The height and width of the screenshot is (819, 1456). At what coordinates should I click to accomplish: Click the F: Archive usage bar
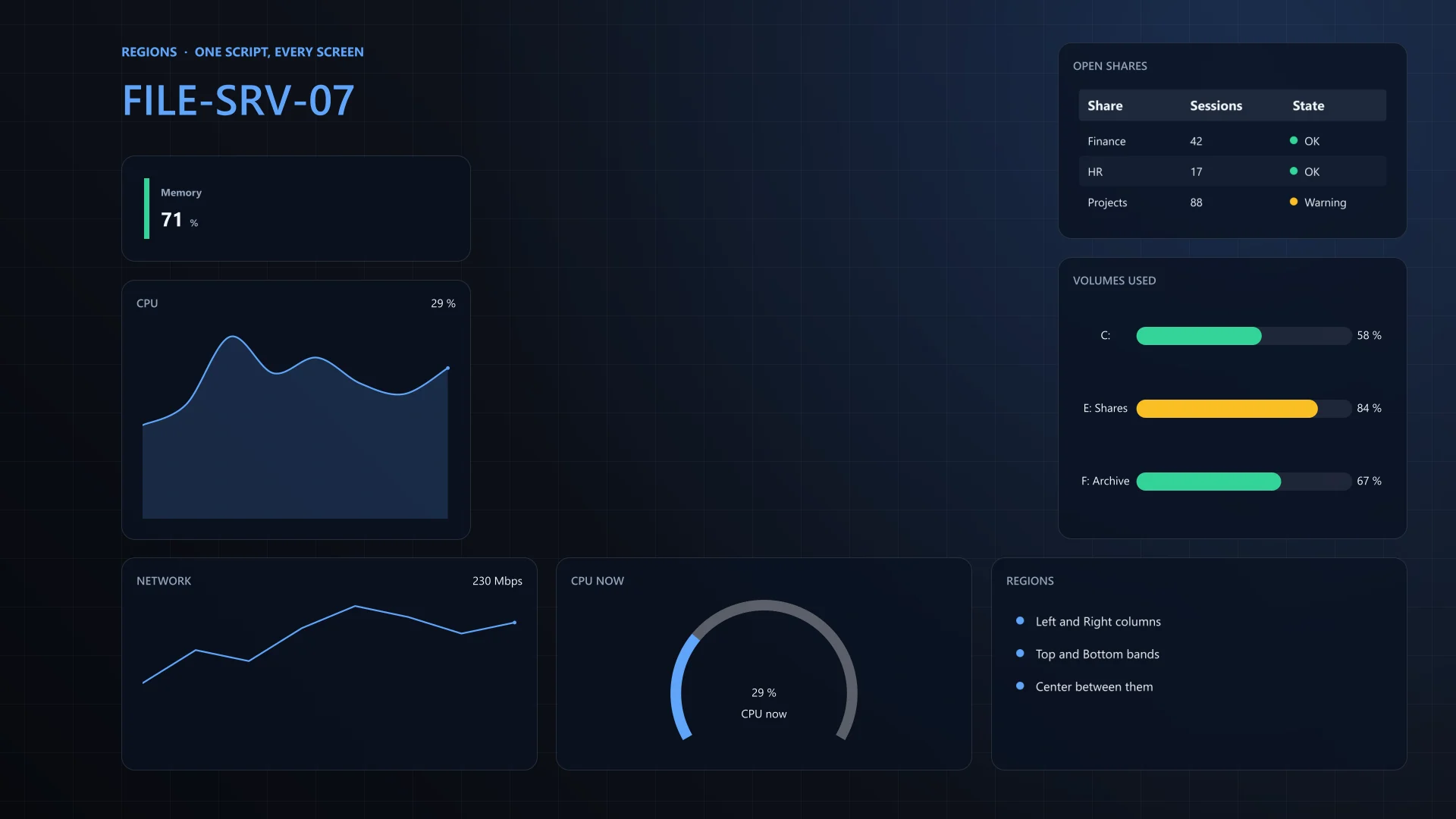[x=1244, y=482]
